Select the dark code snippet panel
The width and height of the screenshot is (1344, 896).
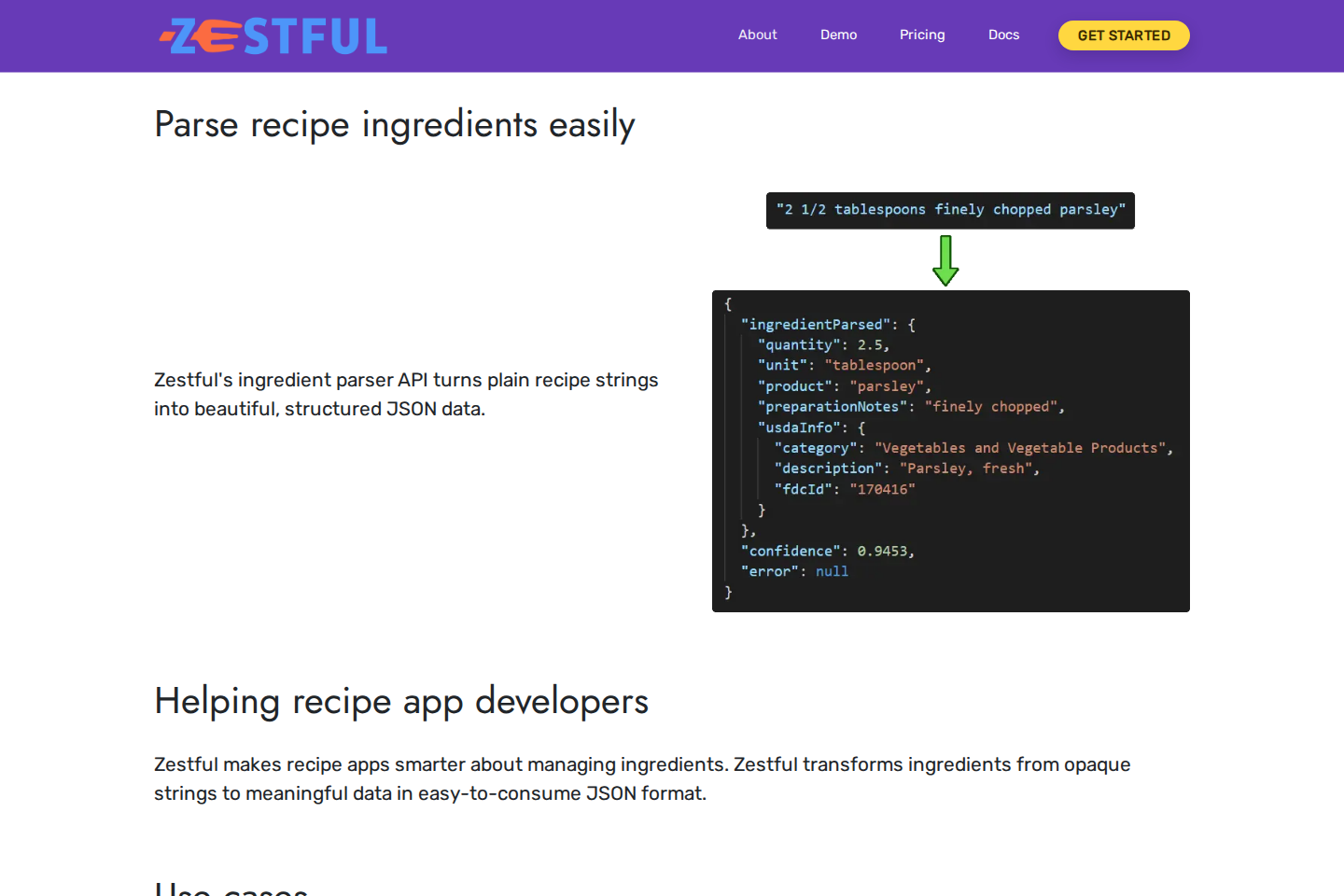coord(951,451)
